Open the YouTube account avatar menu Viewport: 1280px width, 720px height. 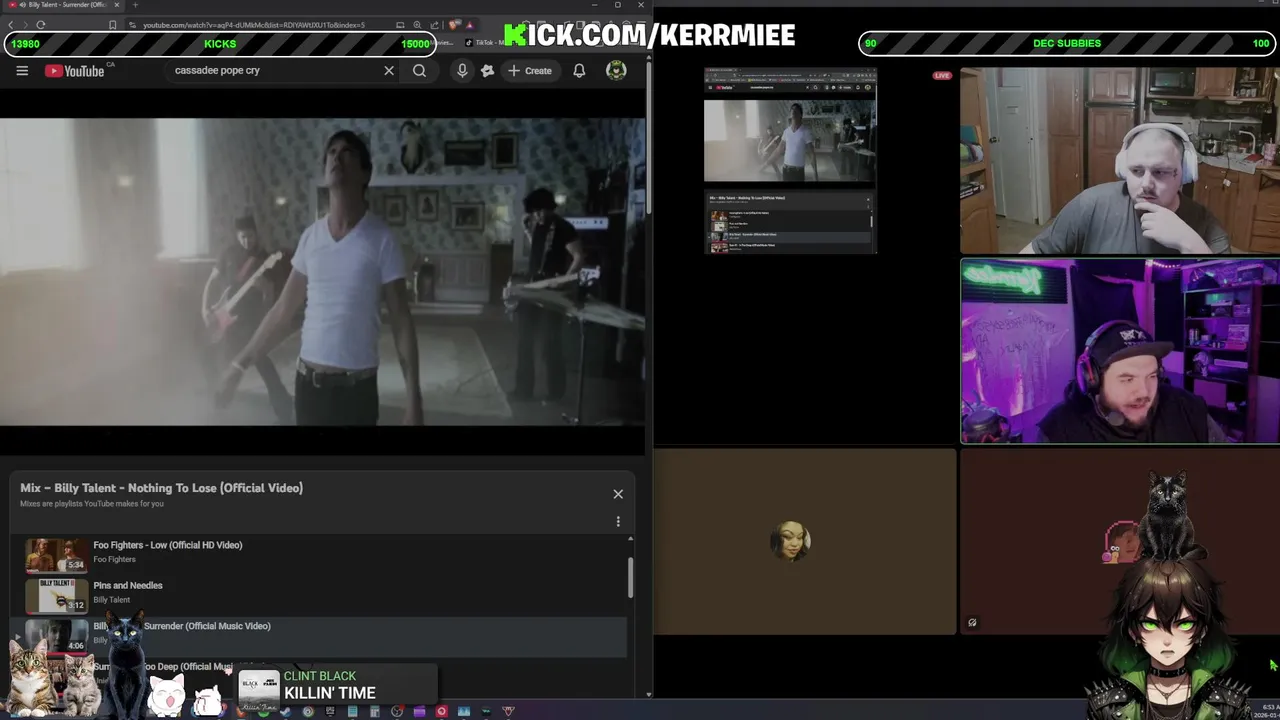[x=616, y=70]
